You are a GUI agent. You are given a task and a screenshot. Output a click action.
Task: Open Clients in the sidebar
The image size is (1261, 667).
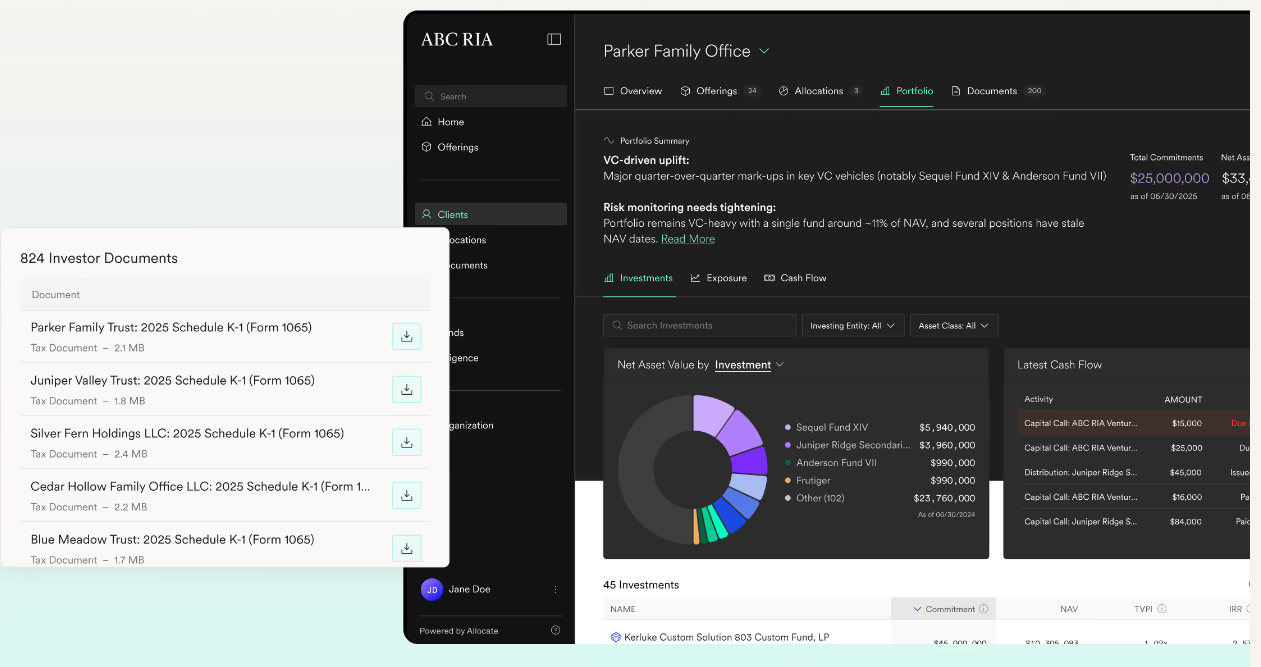tap(491, 214)
